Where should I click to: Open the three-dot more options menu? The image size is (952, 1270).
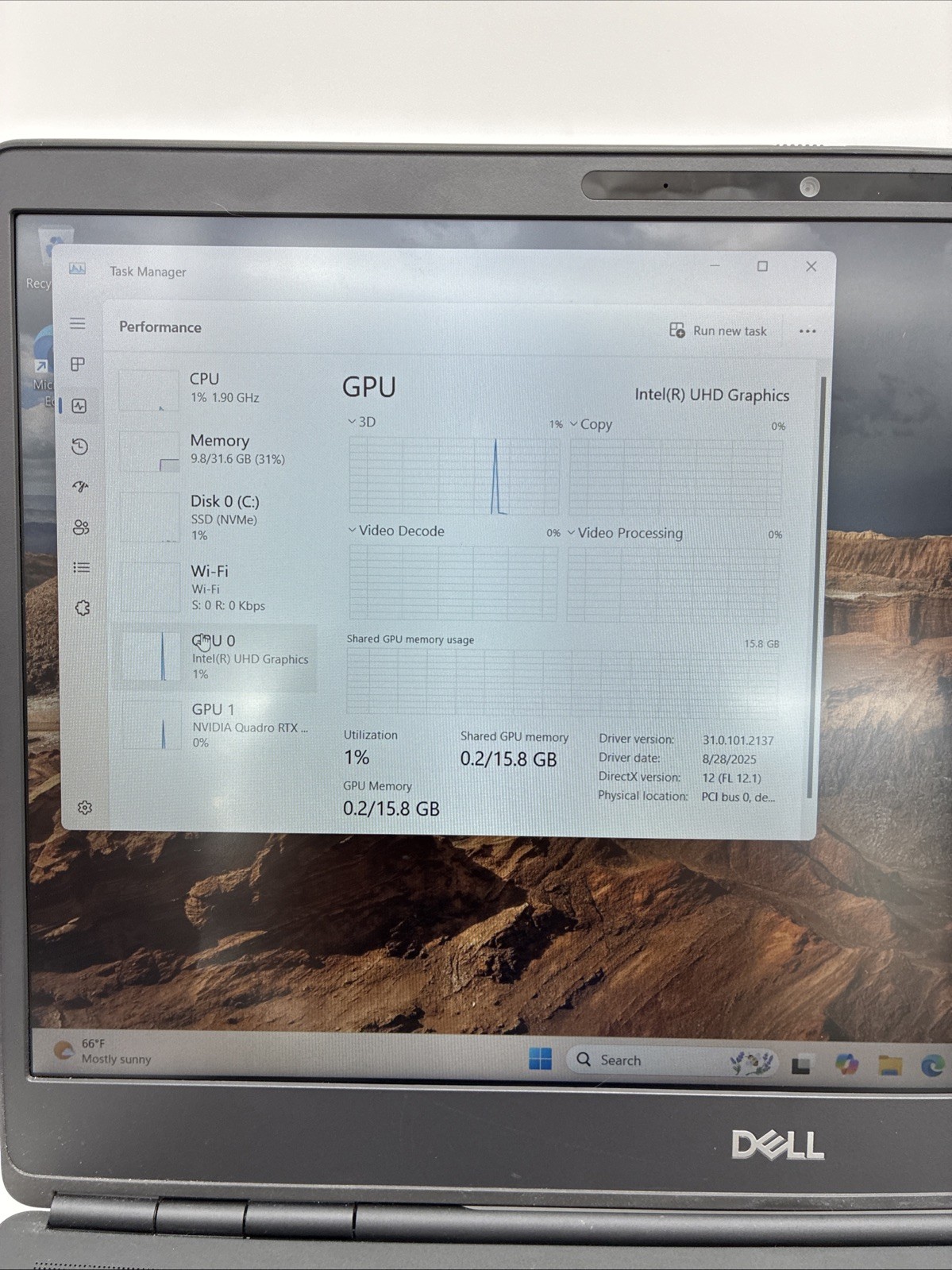pos(807,331)
